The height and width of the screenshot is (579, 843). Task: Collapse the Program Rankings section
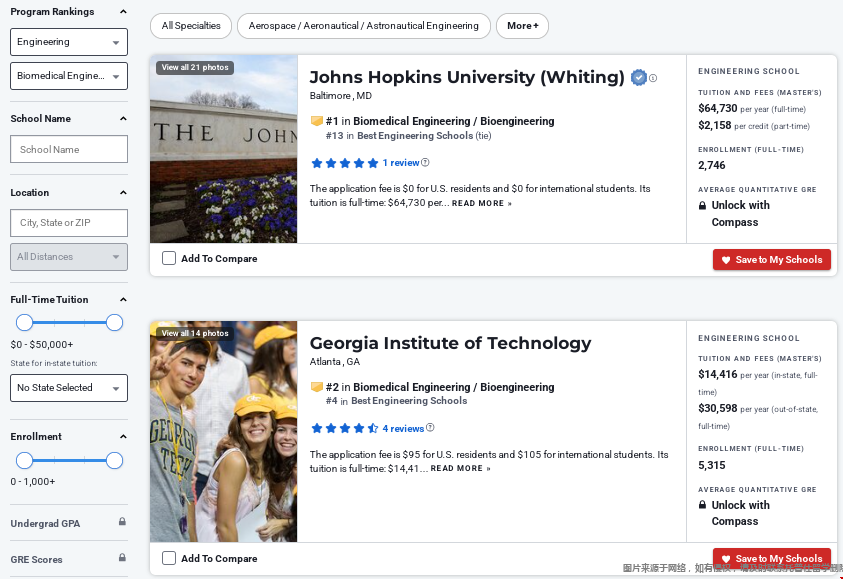[123, 11]
